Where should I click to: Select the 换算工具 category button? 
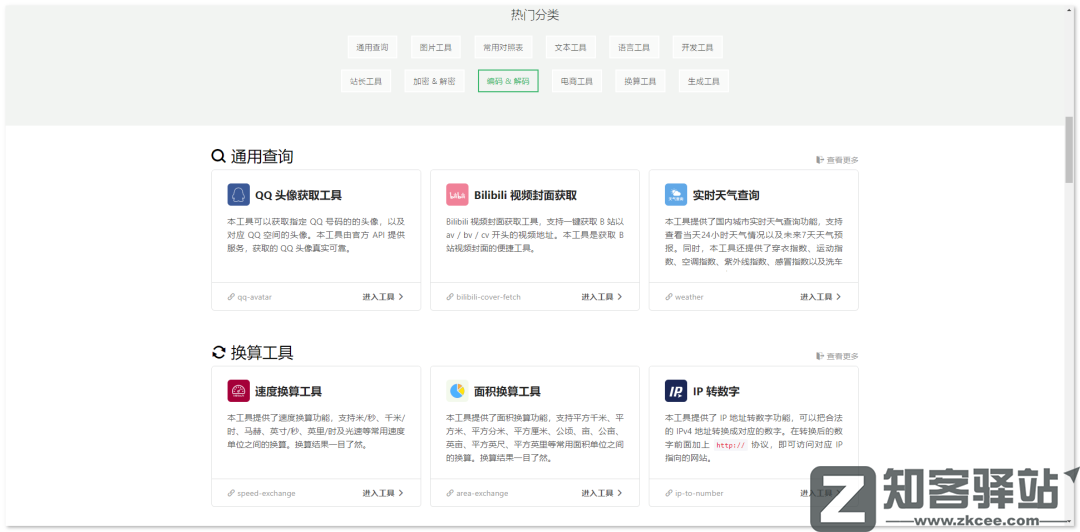click(x=640, y=81)
